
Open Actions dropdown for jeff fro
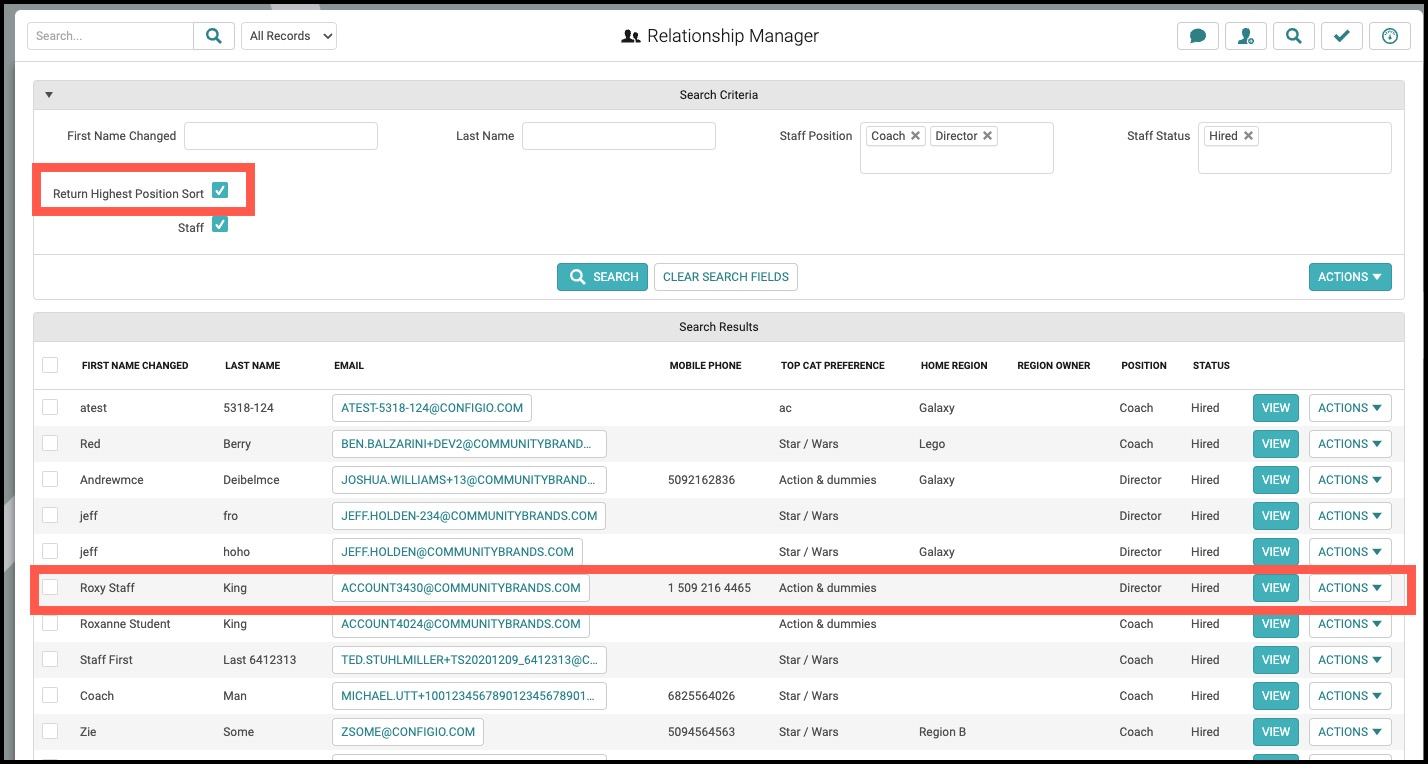pyautogui.click(x=1350, y=516)
